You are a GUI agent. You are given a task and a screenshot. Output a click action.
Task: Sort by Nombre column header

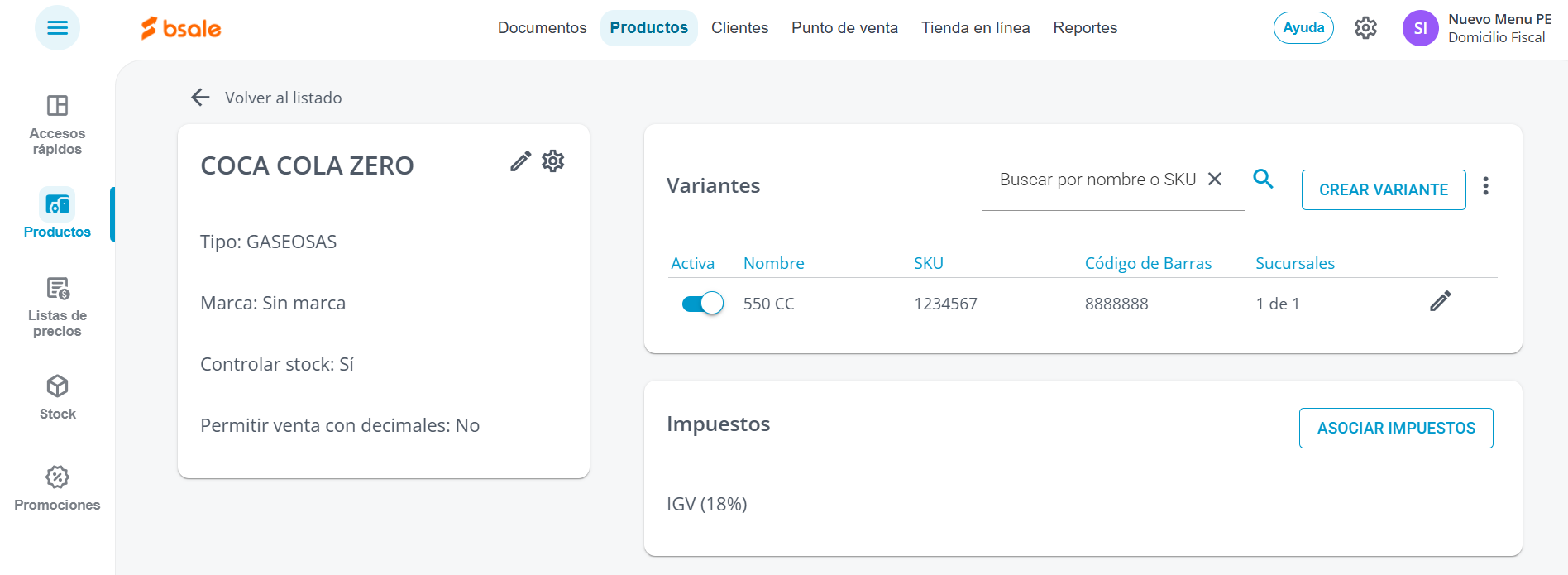tap(774, 263)
